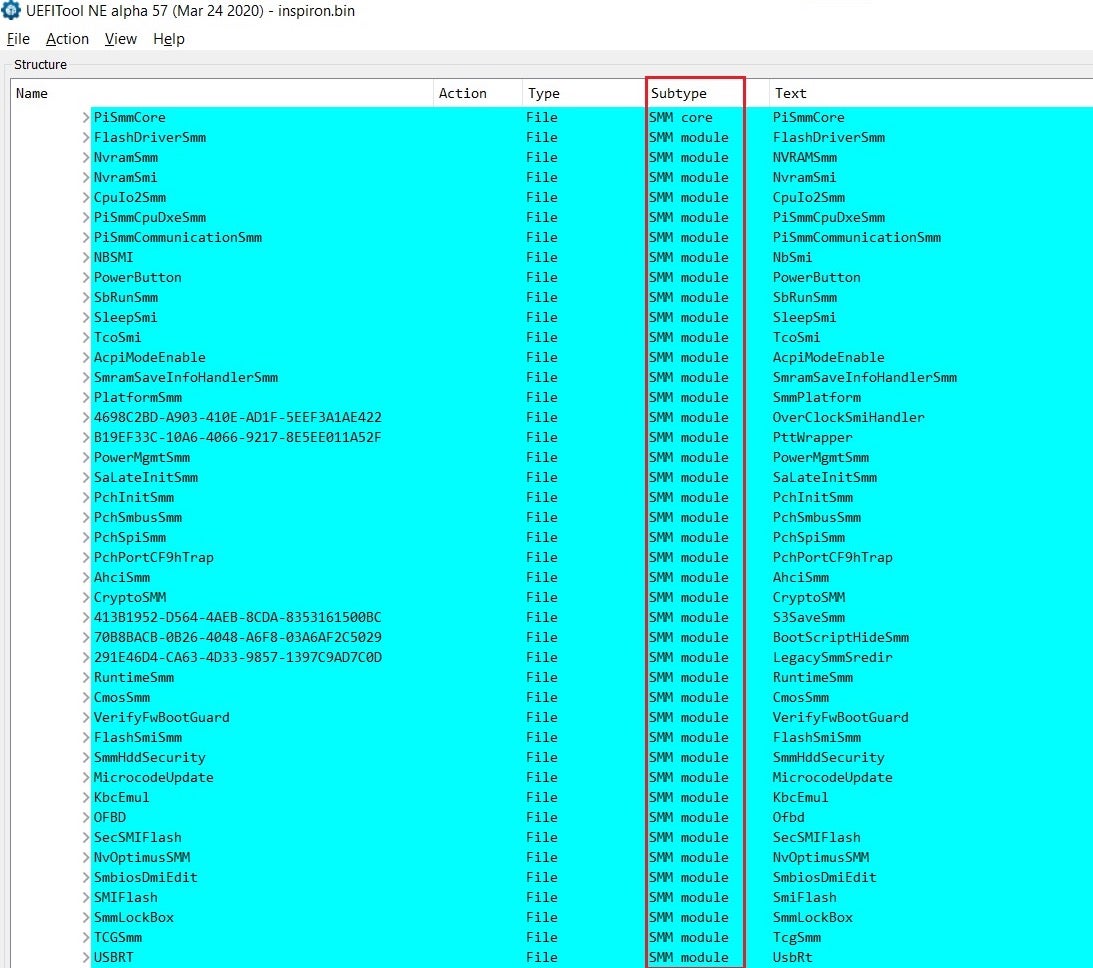Expand the FlashDriverSmm entry arrow
Image resolution: width=1093 pixels, height=968 pixels.
[x=86, y=138]
